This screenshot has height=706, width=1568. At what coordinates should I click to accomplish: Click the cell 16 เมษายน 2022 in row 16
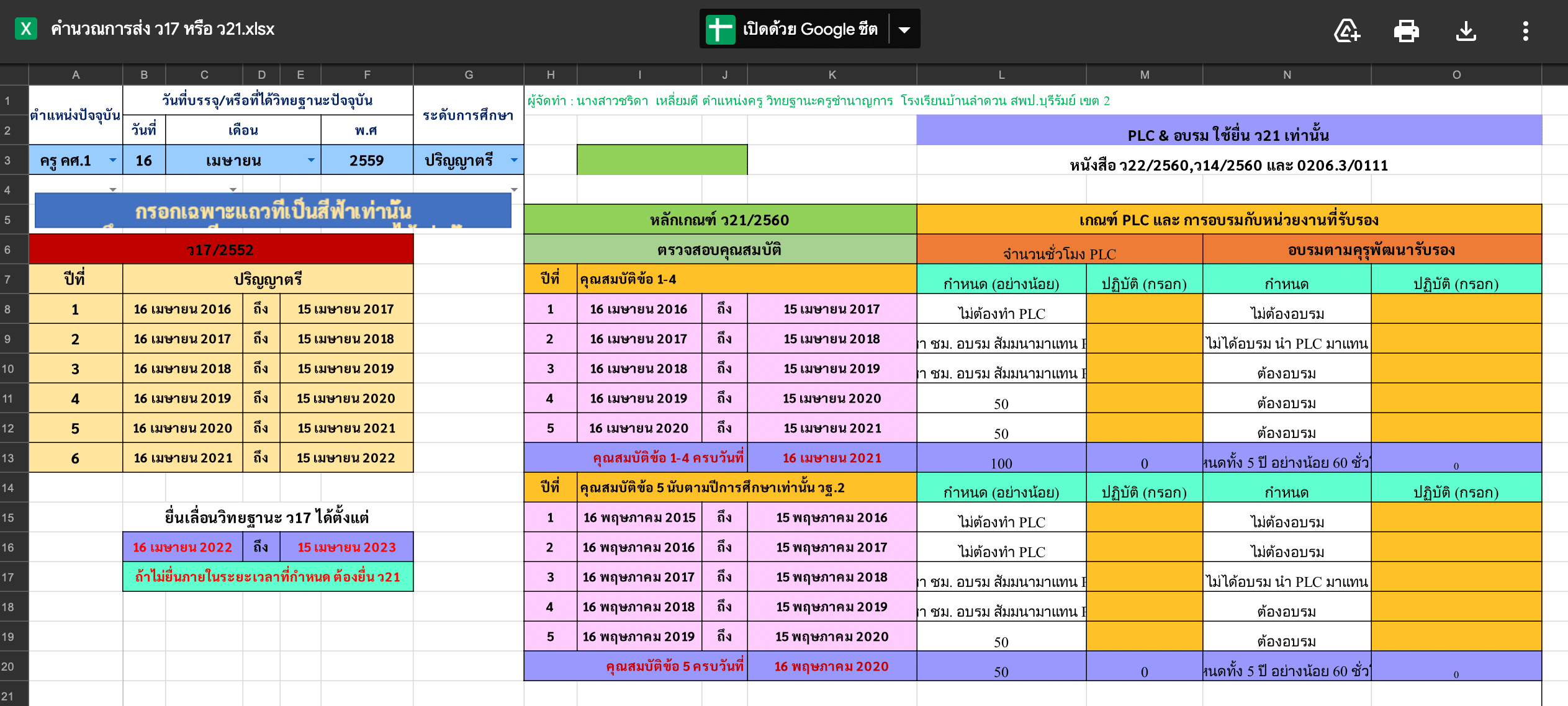tap(182, 547)
